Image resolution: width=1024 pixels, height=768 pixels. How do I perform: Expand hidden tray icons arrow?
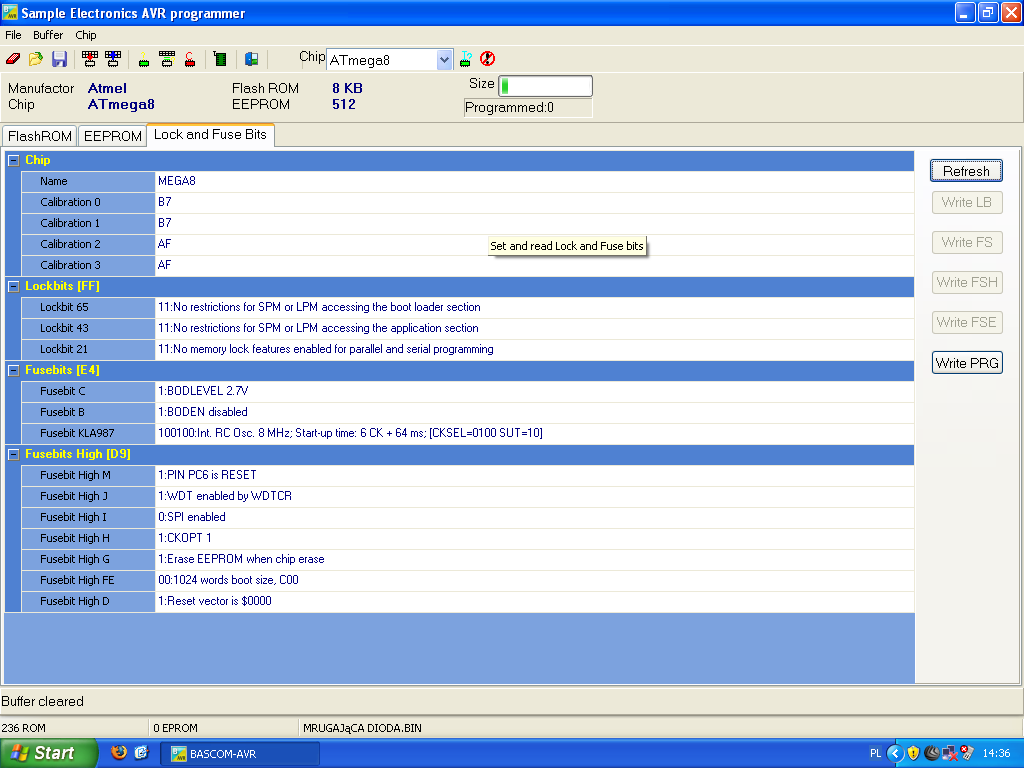click(x=895, y=754)
